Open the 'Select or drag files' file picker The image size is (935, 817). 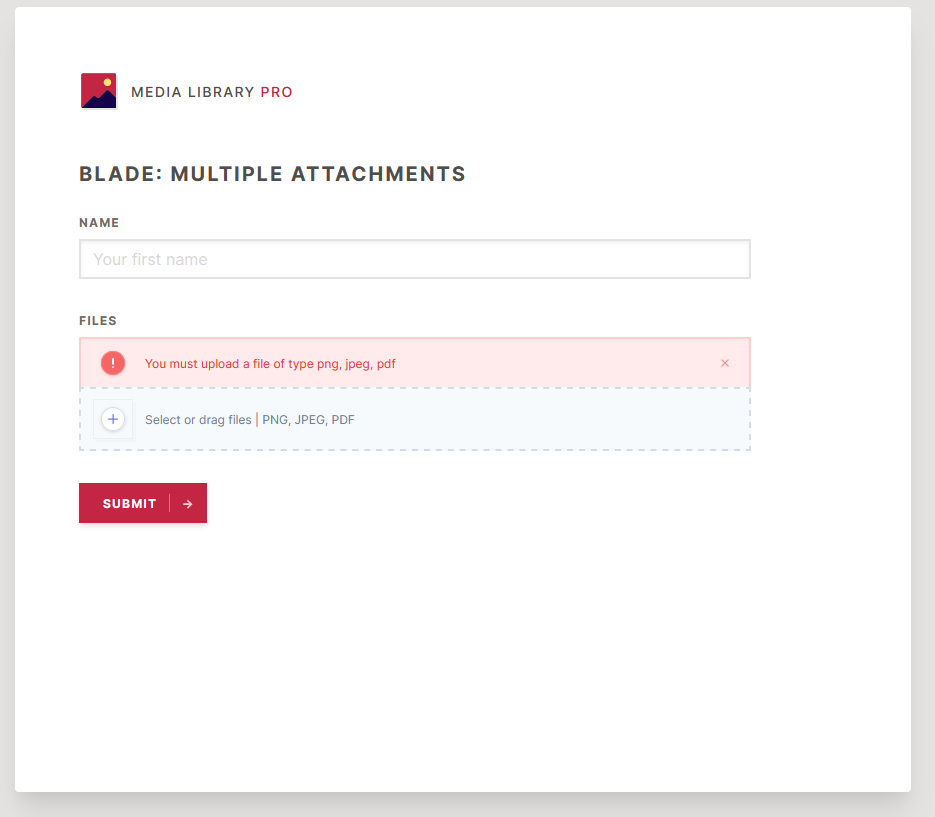pyautogui.click(x=198, y=419)
